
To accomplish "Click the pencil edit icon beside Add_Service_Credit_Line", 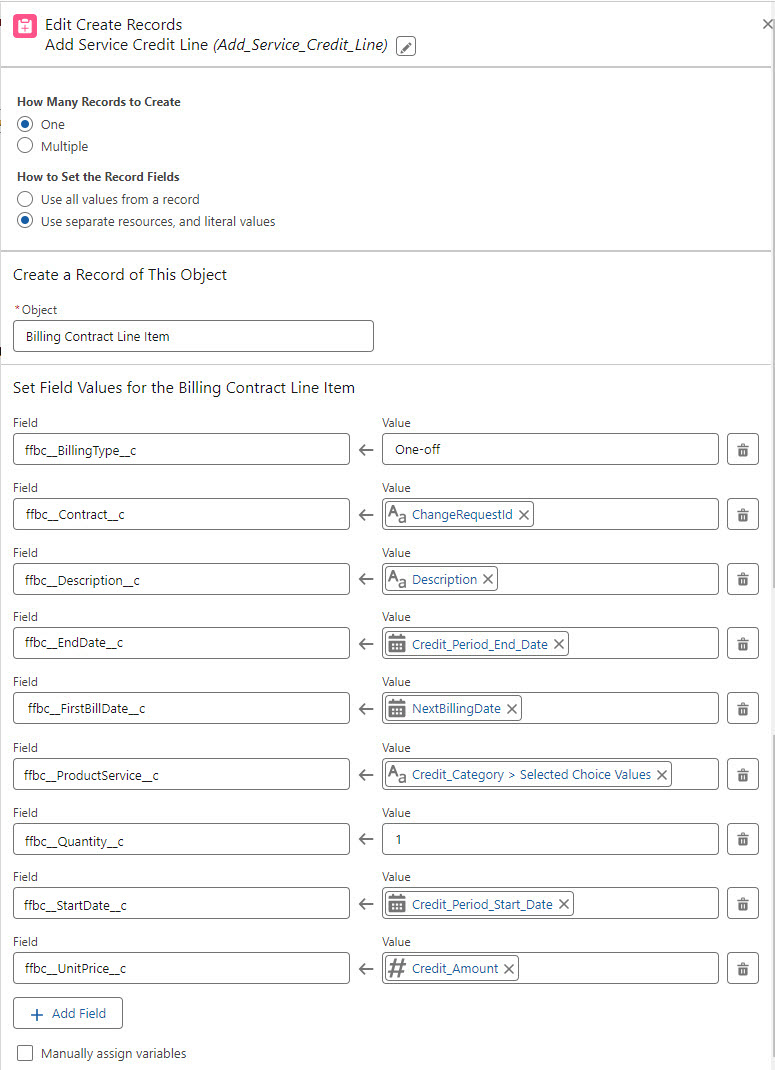I will coord(406,46).
